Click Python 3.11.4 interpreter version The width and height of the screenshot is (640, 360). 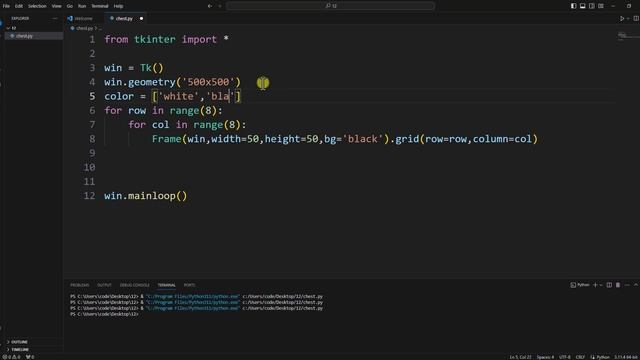[626, 357]
